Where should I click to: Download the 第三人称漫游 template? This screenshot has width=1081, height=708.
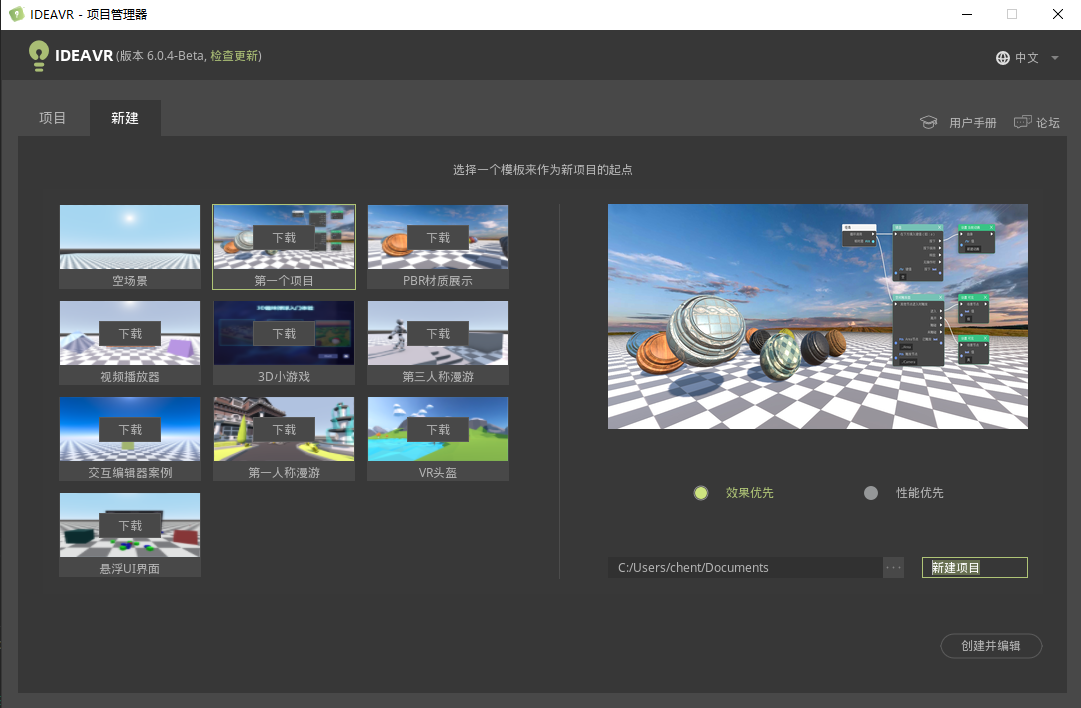point(438,334)
